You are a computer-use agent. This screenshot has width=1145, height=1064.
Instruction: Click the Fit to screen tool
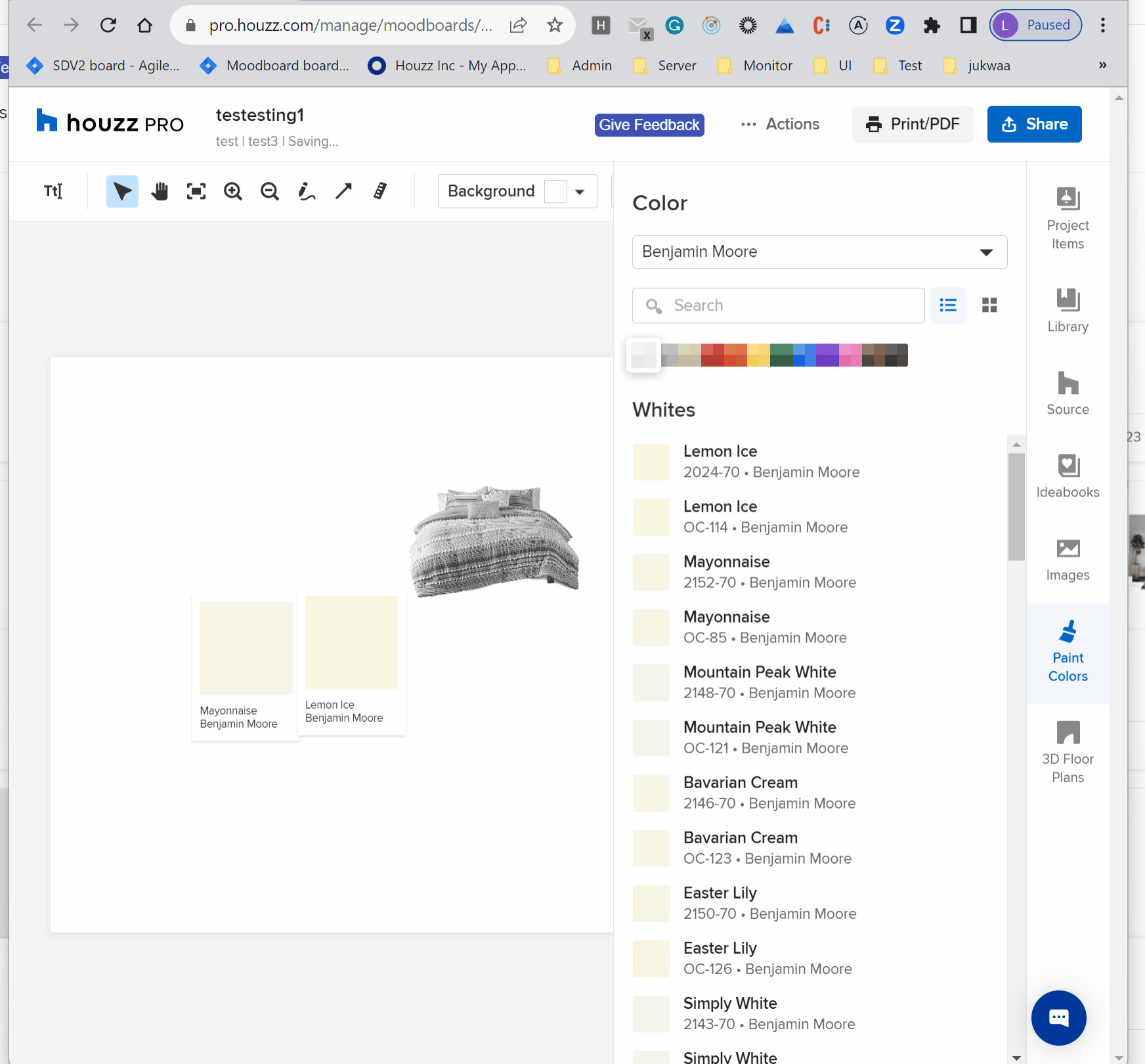[x=196, y=191]
